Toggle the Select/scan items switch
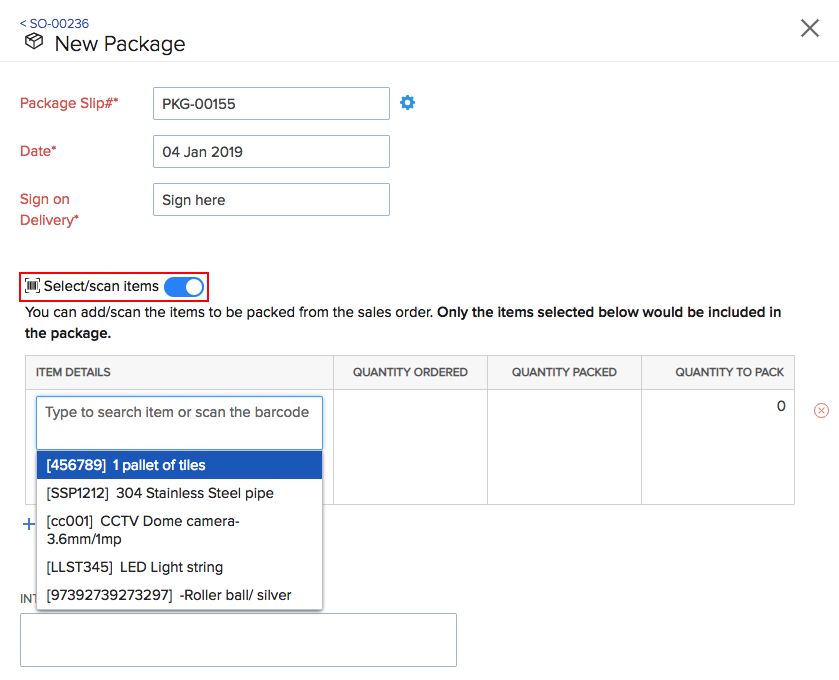The width and height of the screenshot is (839, 680). point(184,287)
